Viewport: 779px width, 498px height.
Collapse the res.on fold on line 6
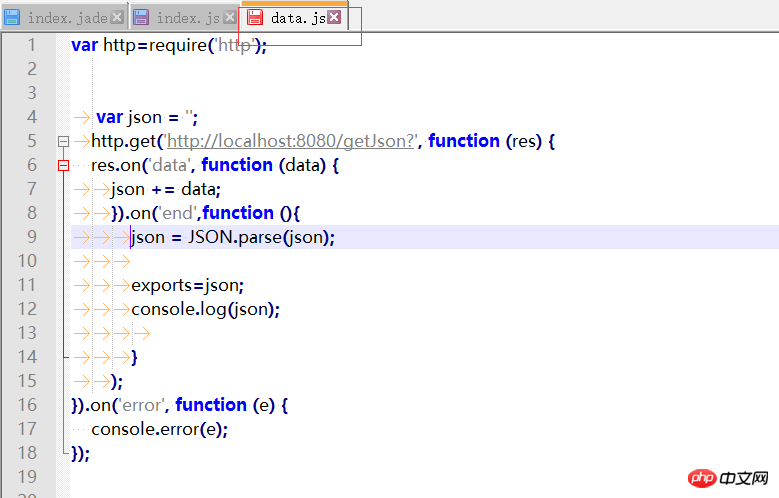[63, 166]
